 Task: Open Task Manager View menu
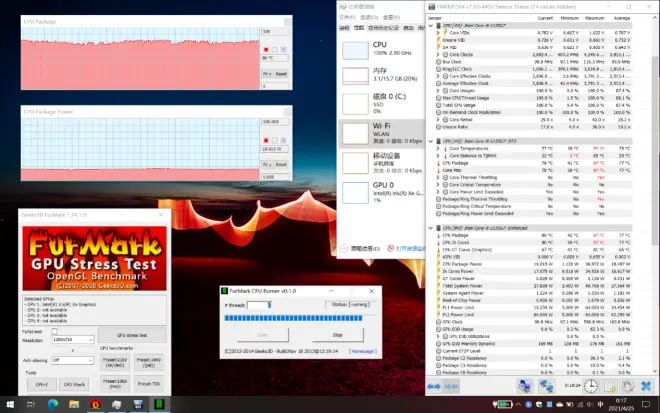pyautogui.click(x=391, y=17)
